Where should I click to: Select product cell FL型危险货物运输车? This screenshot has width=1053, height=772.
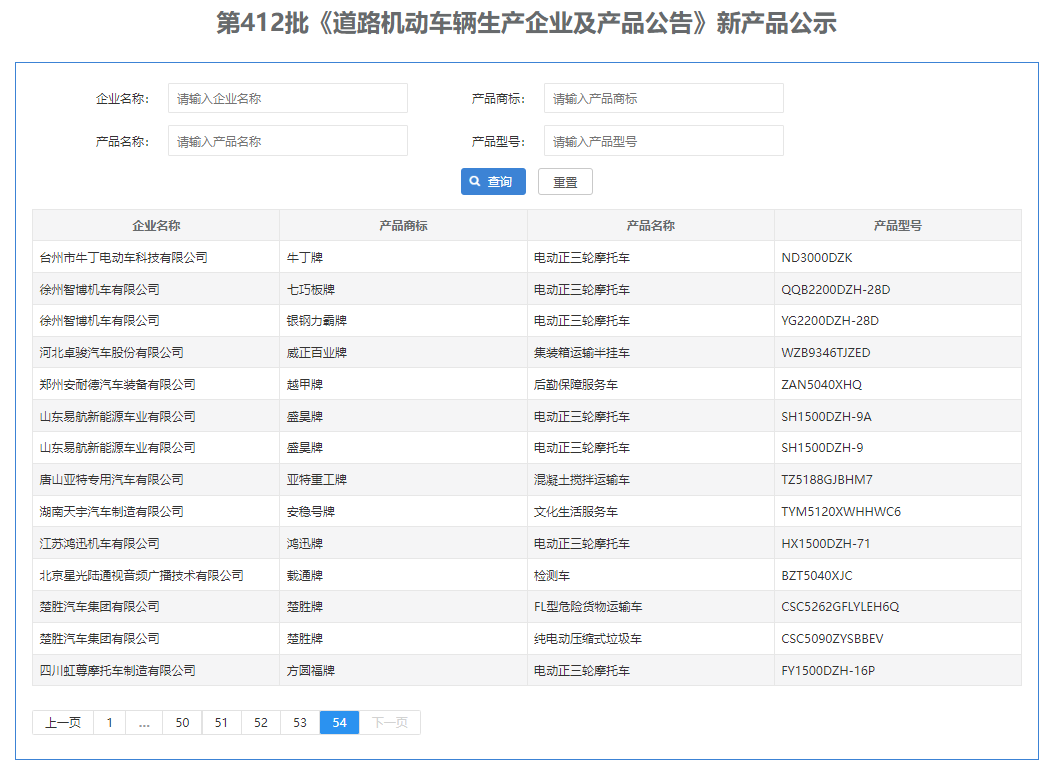[650, 607]
